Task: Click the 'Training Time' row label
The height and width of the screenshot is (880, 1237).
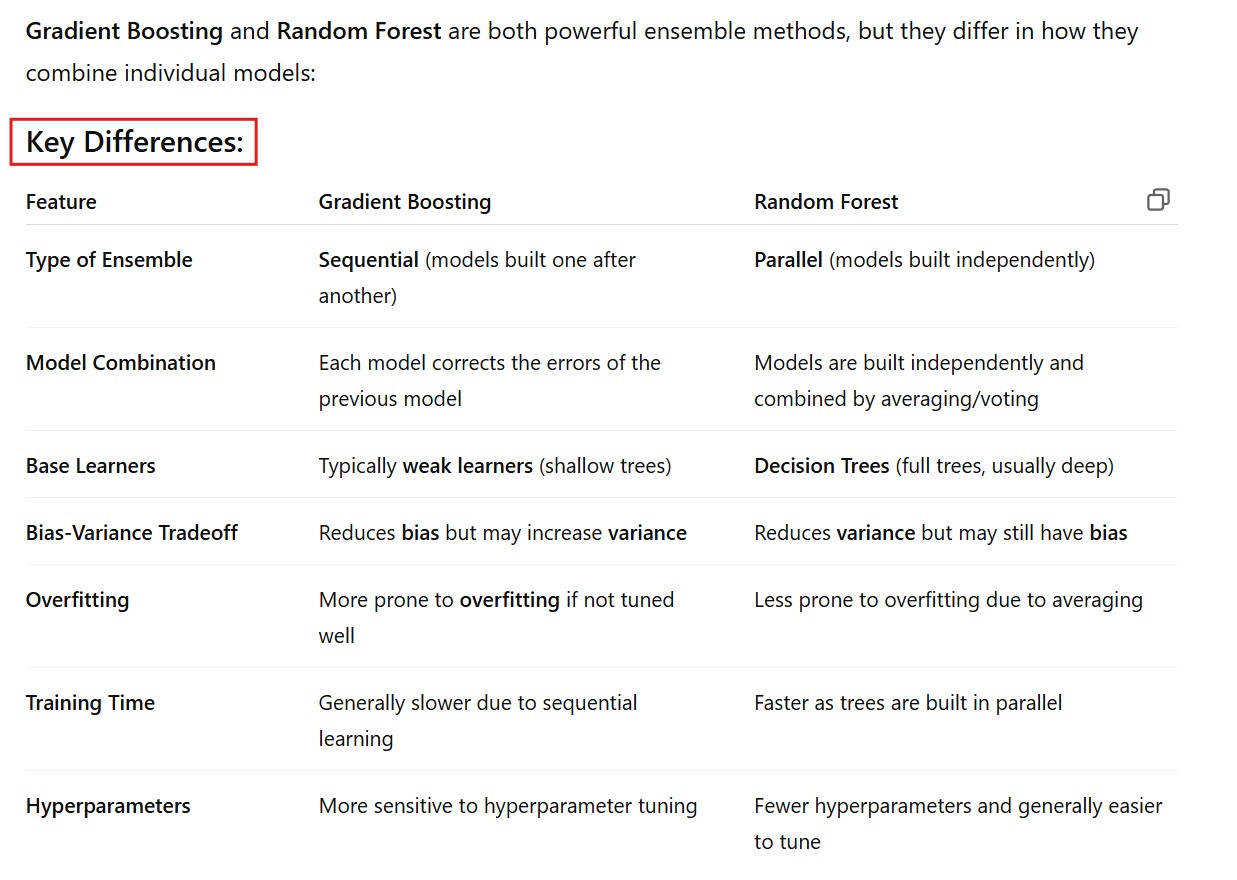Action: point(90,703)
